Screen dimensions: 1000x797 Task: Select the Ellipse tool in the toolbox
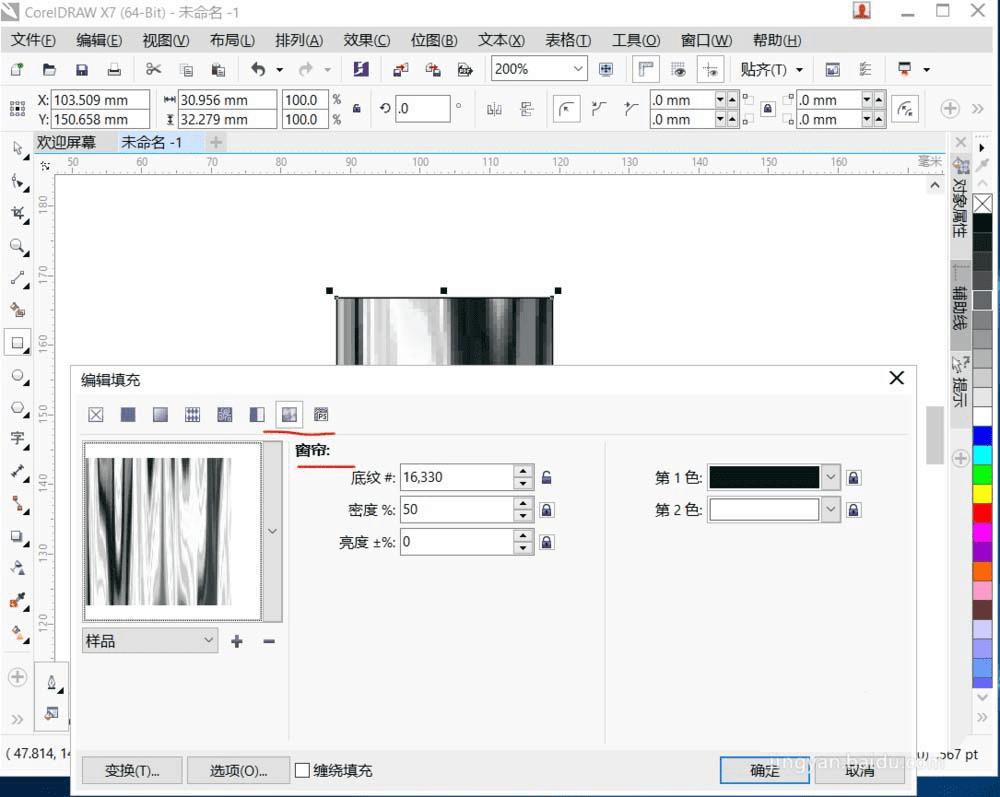(18, 375)
